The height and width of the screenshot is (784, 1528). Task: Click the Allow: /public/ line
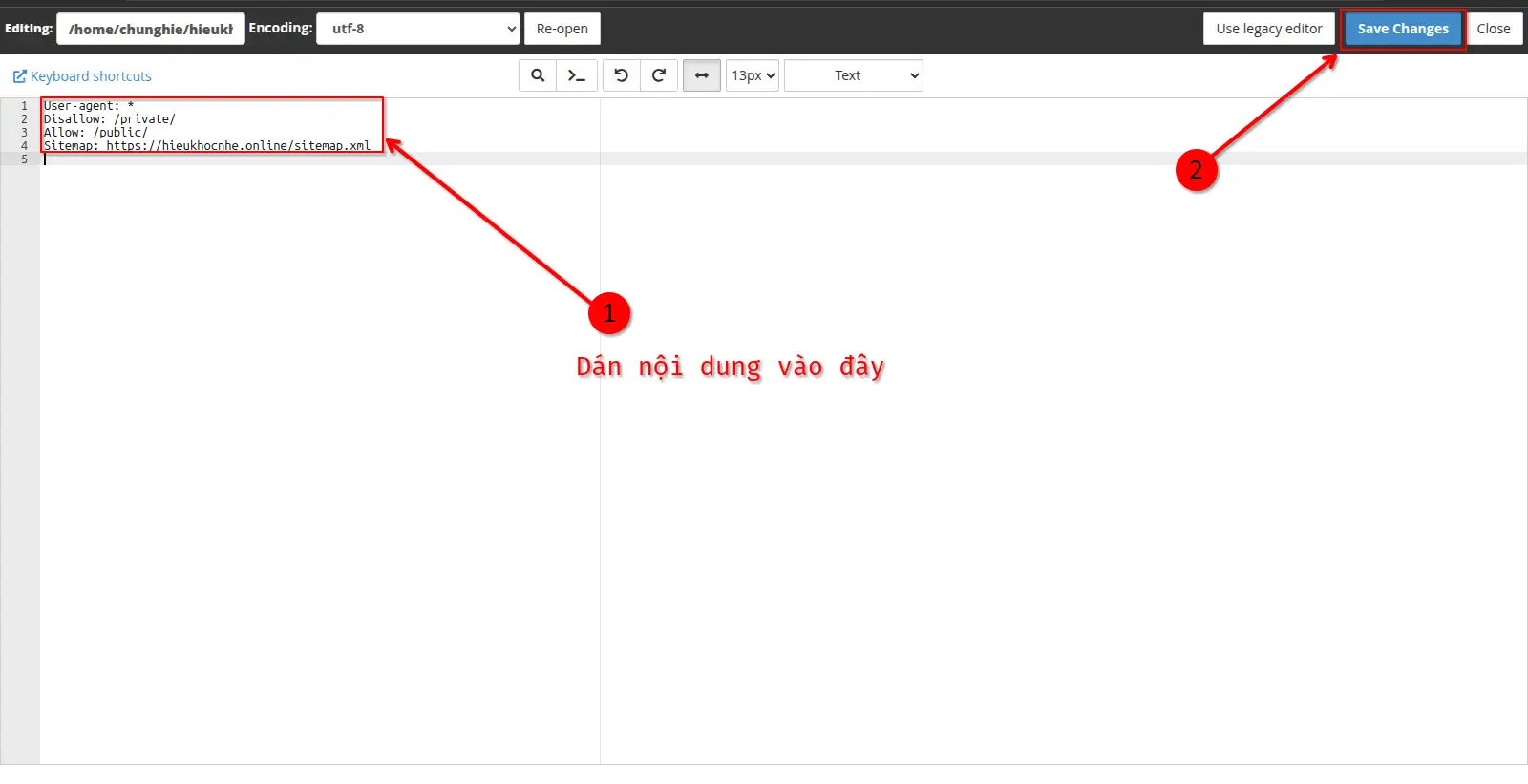(95, 133)
